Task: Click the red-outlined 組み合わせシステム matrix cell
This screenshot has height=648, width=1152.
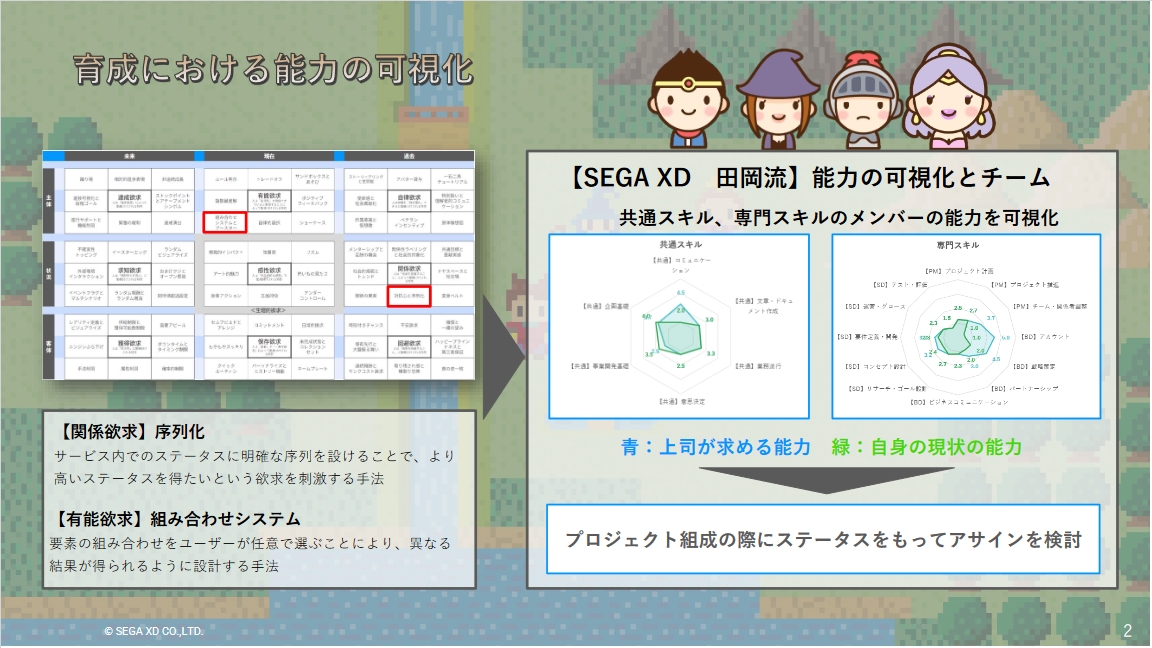Action: pos(225,223)
